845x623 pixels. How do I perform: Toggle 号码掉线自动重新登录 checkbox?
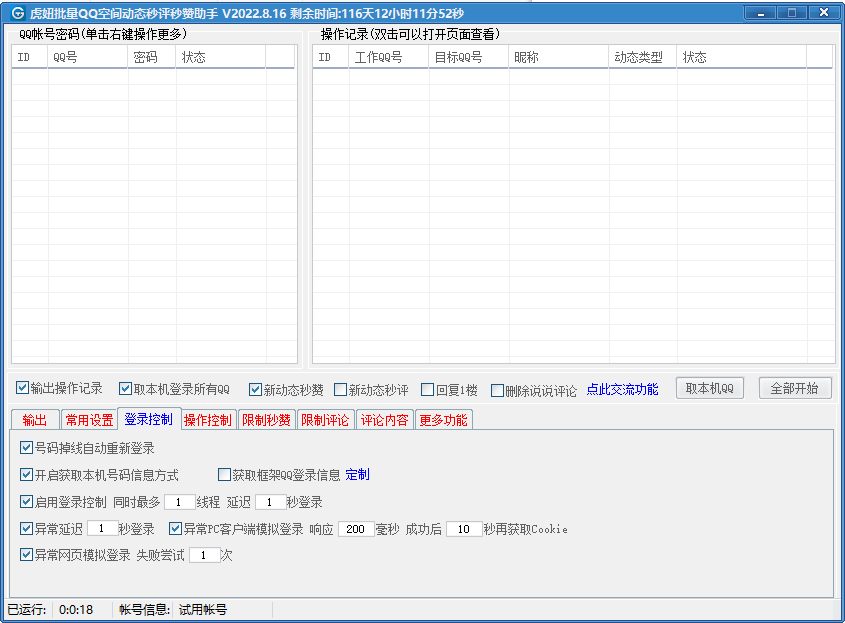pos(26,447)
